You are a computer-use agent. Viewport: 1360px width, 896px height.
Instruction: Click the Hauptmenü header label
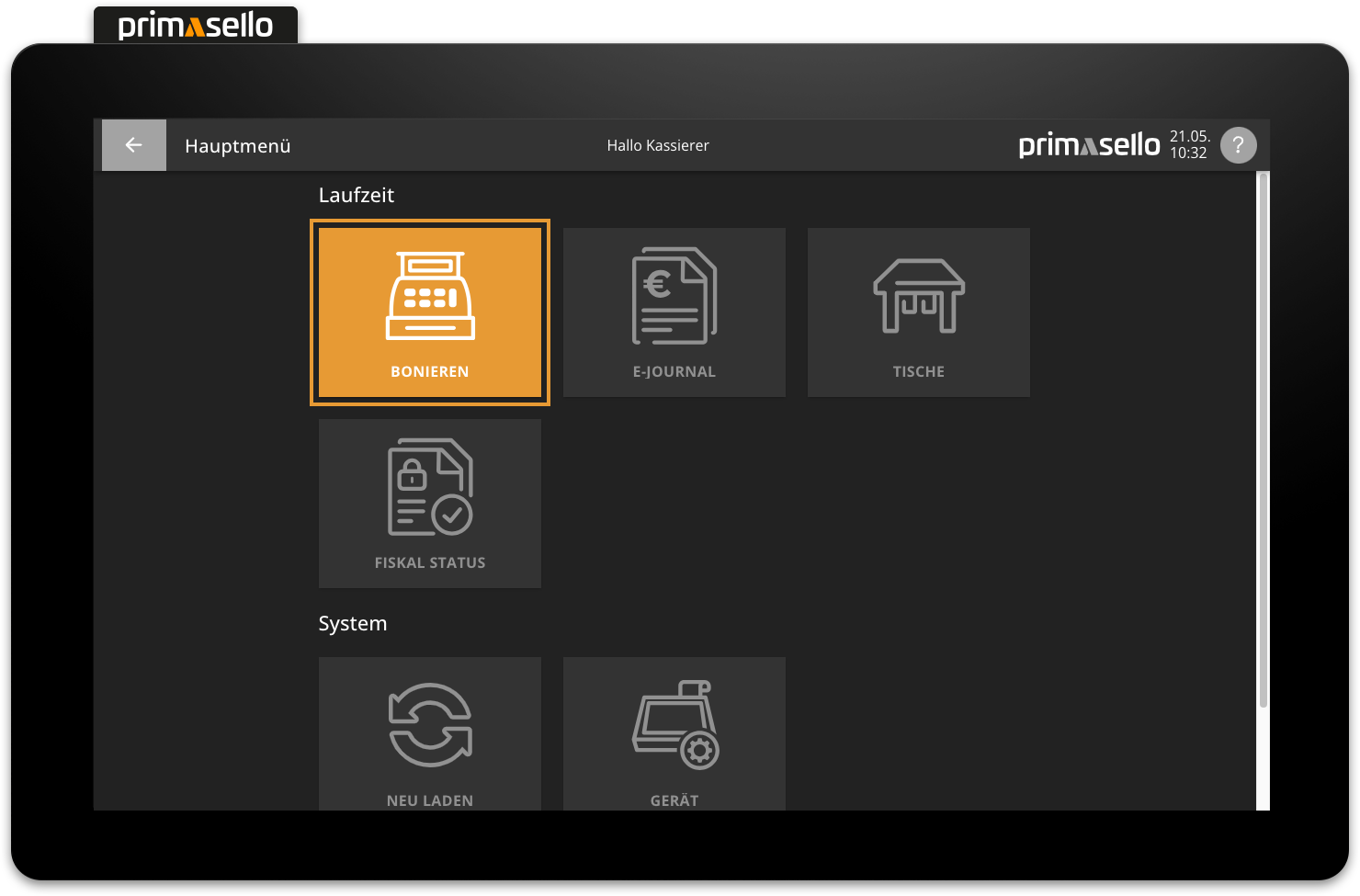tap(237, 145)
